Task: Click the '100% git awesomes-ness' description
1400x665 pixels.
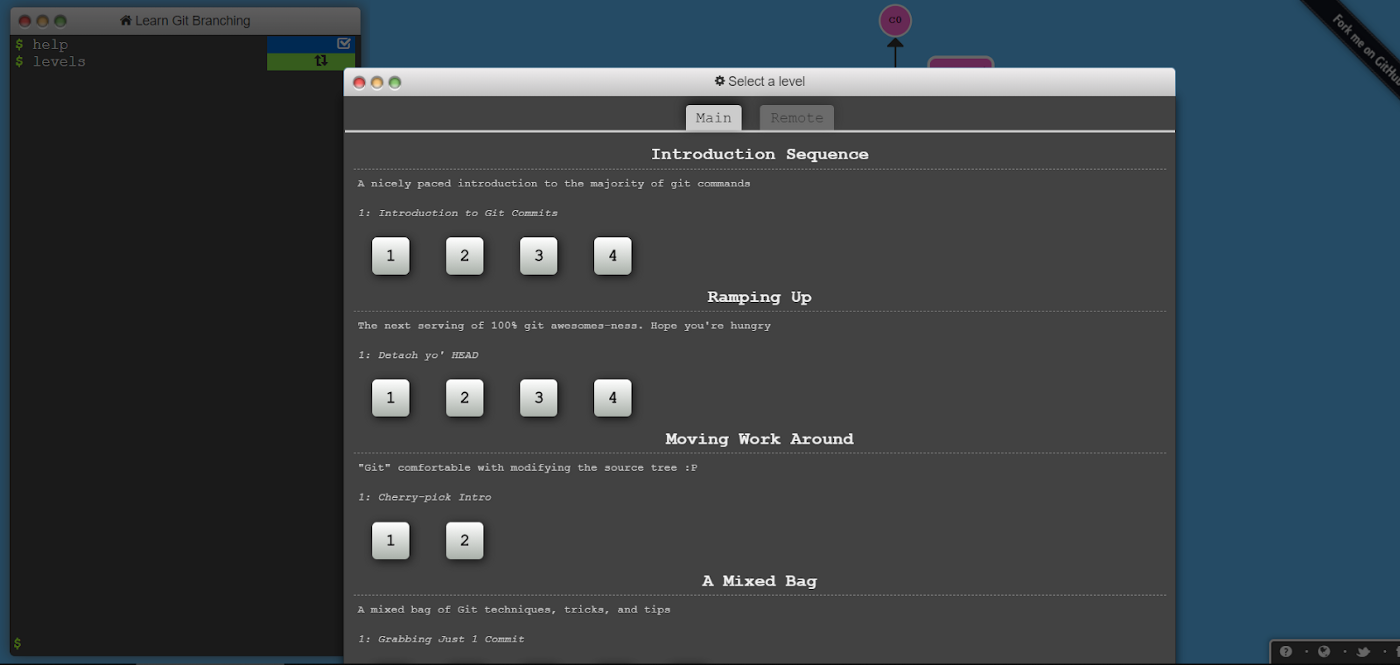Action: click(x=564, y=325)
